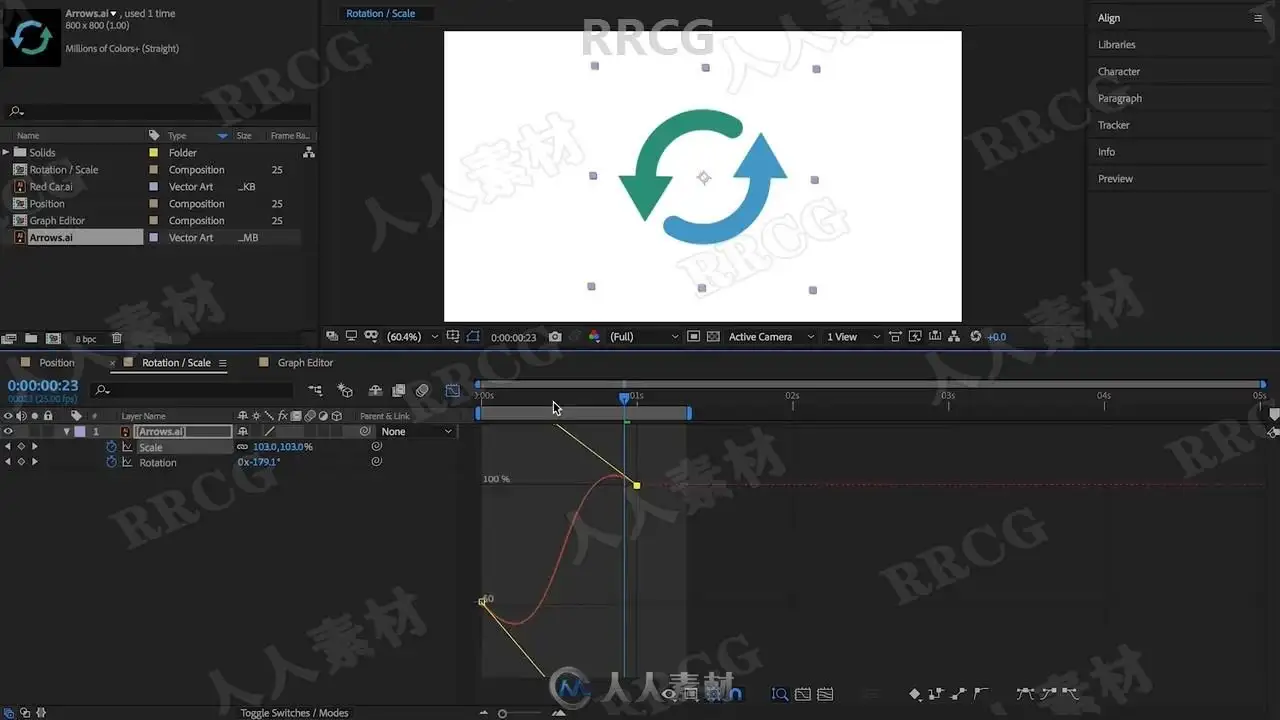Add or remove Scale keyframe diamond
The height and width of the screenshot is (720, 1280).
(x=21, y=447)
